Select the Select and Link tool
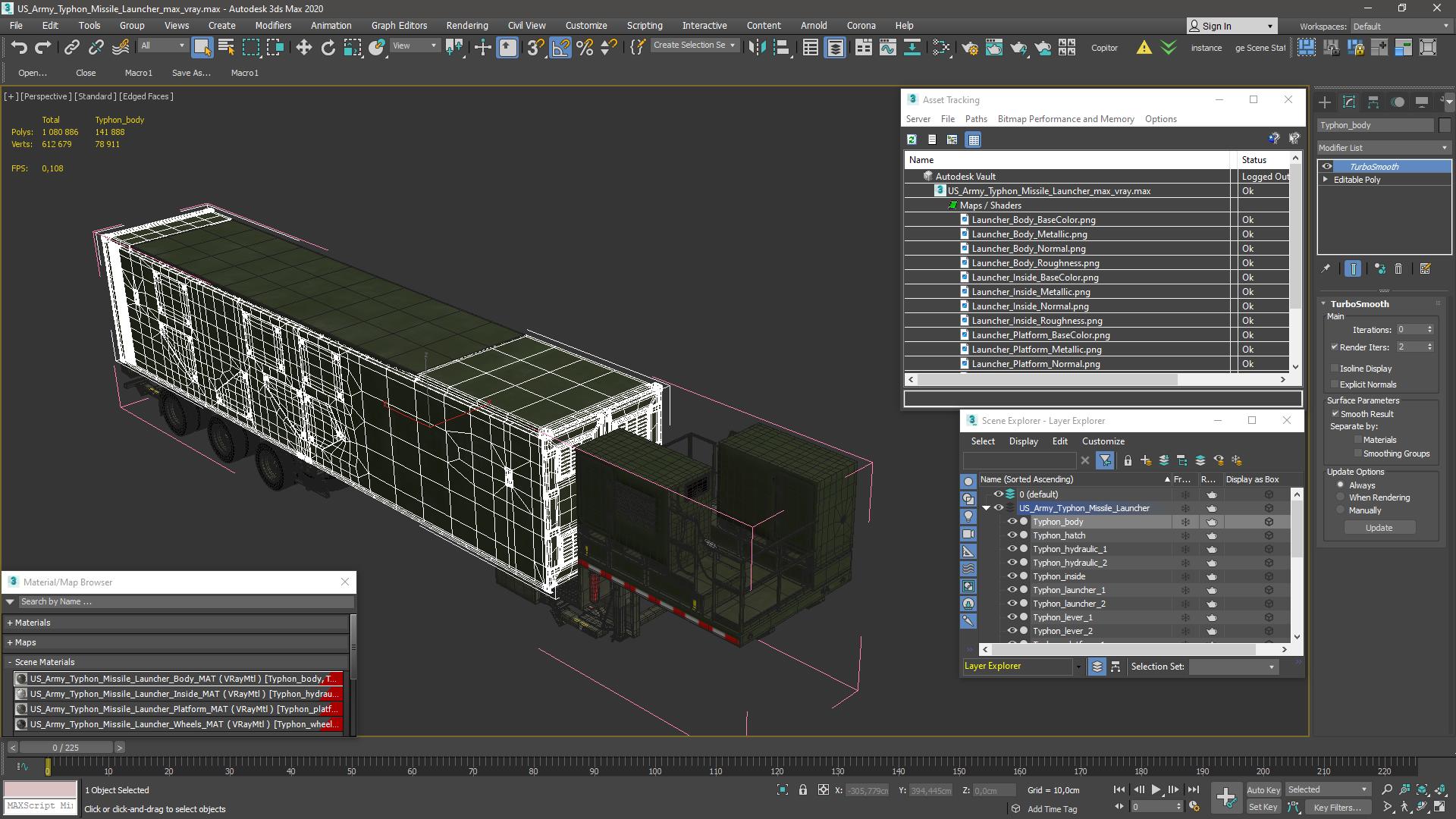This screenshot has height=819, width=1456. click(x=71, y=47)
